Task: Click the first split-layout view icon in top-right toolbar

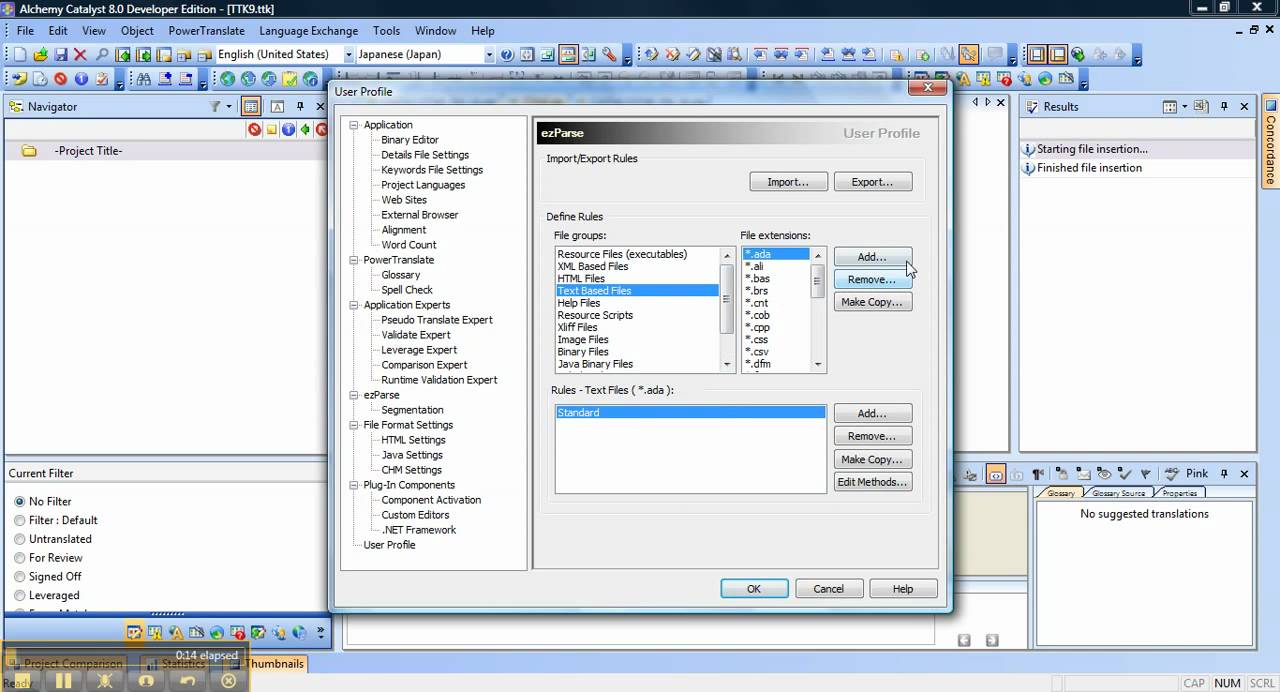Action: coord(1036,55)
